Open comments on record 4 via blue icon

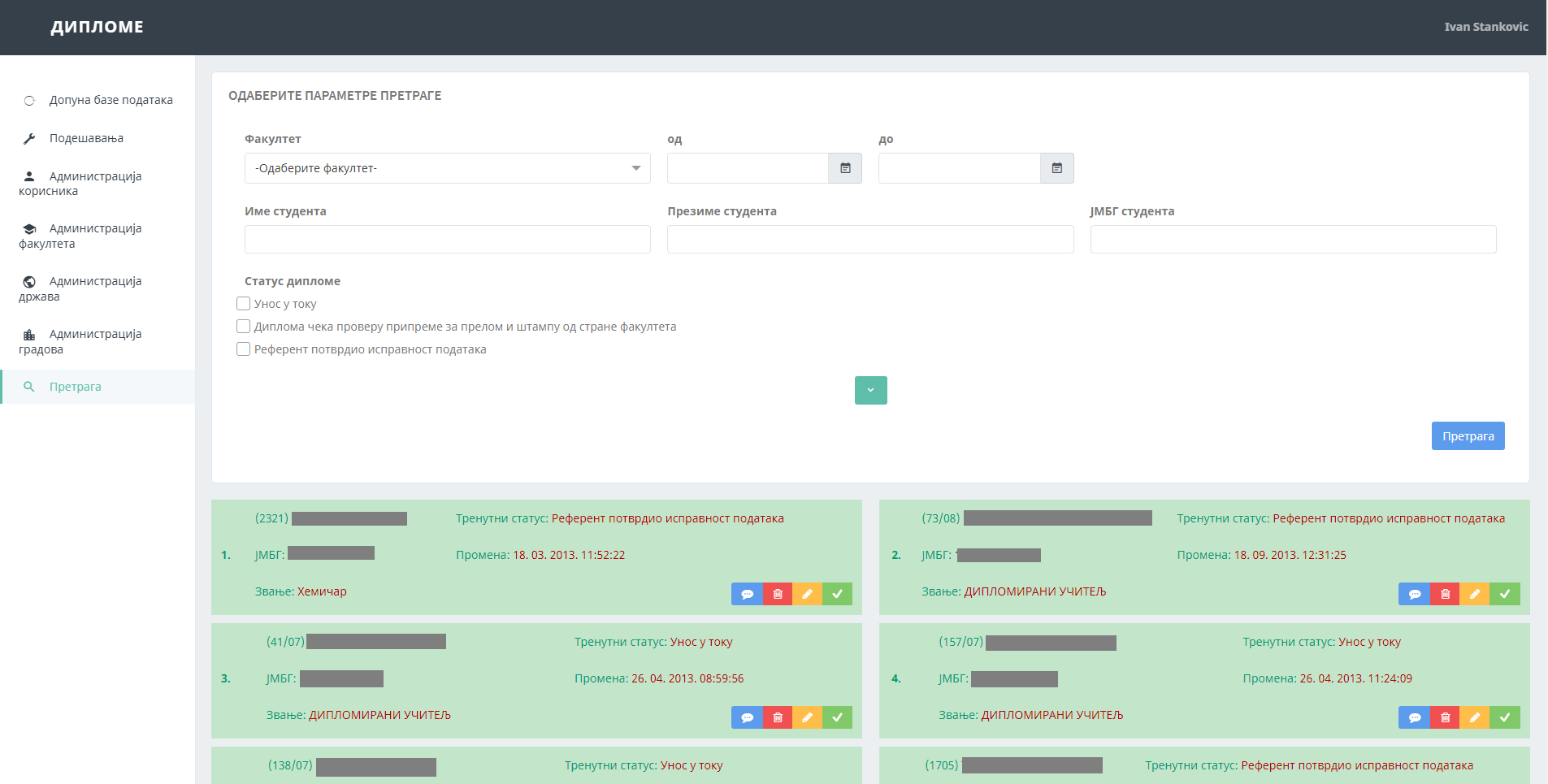pos(1414,717)
